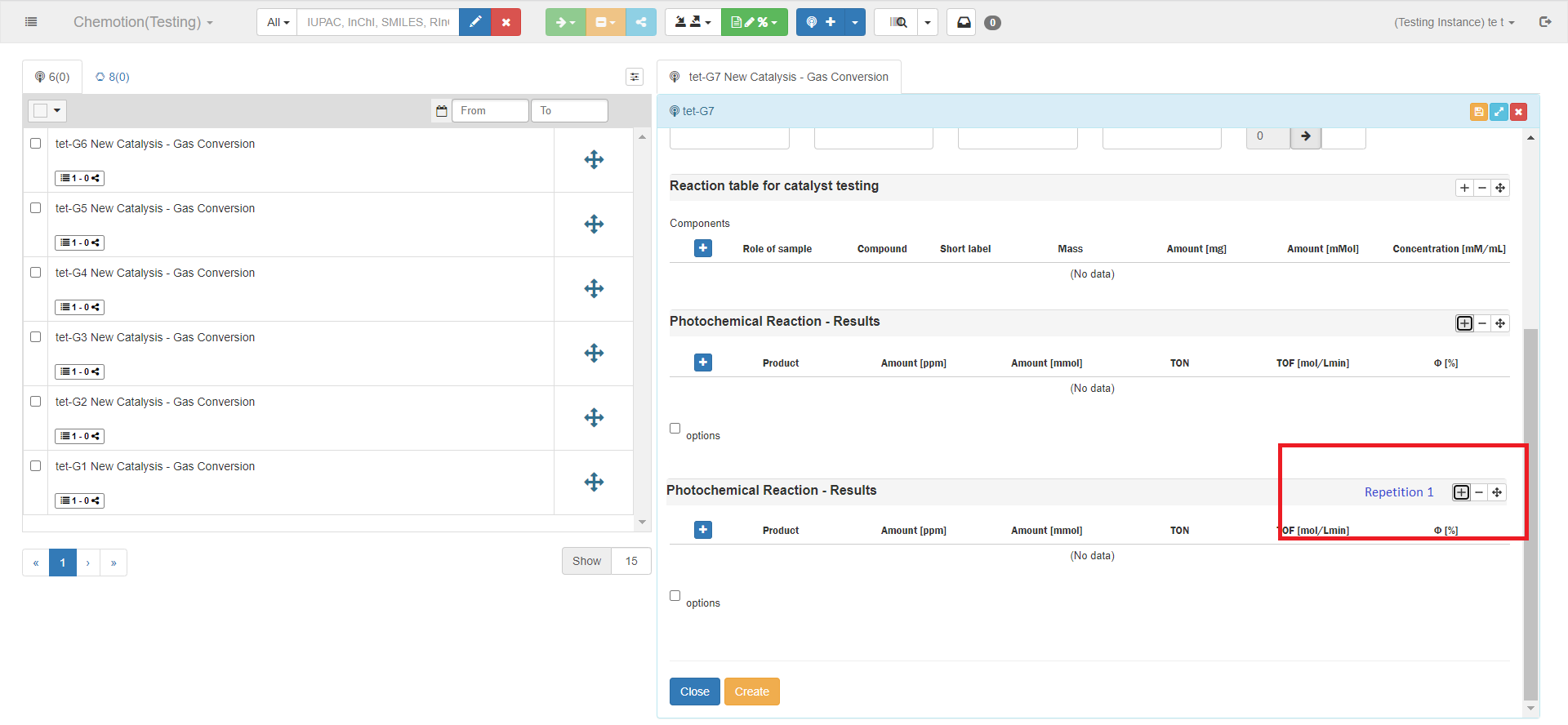Open the green report/edit menu
1568x725 pixels.
[x=755, y=22]
